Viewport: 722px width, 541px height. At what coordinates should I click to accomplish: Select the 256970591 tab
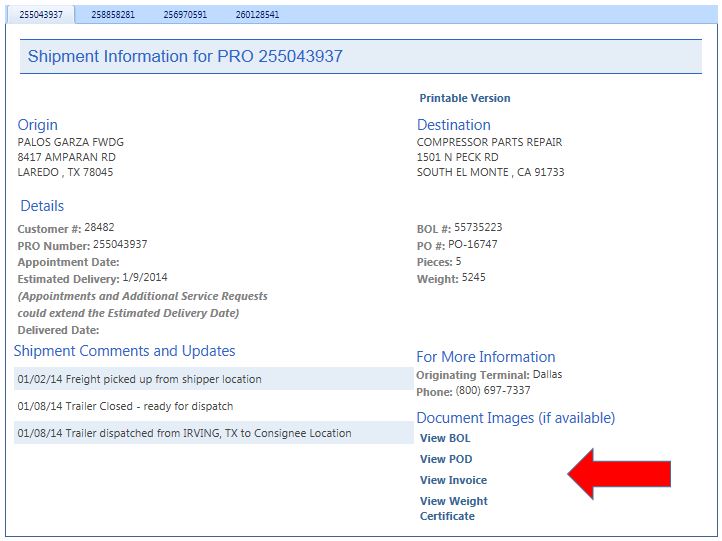coord(185,15)
